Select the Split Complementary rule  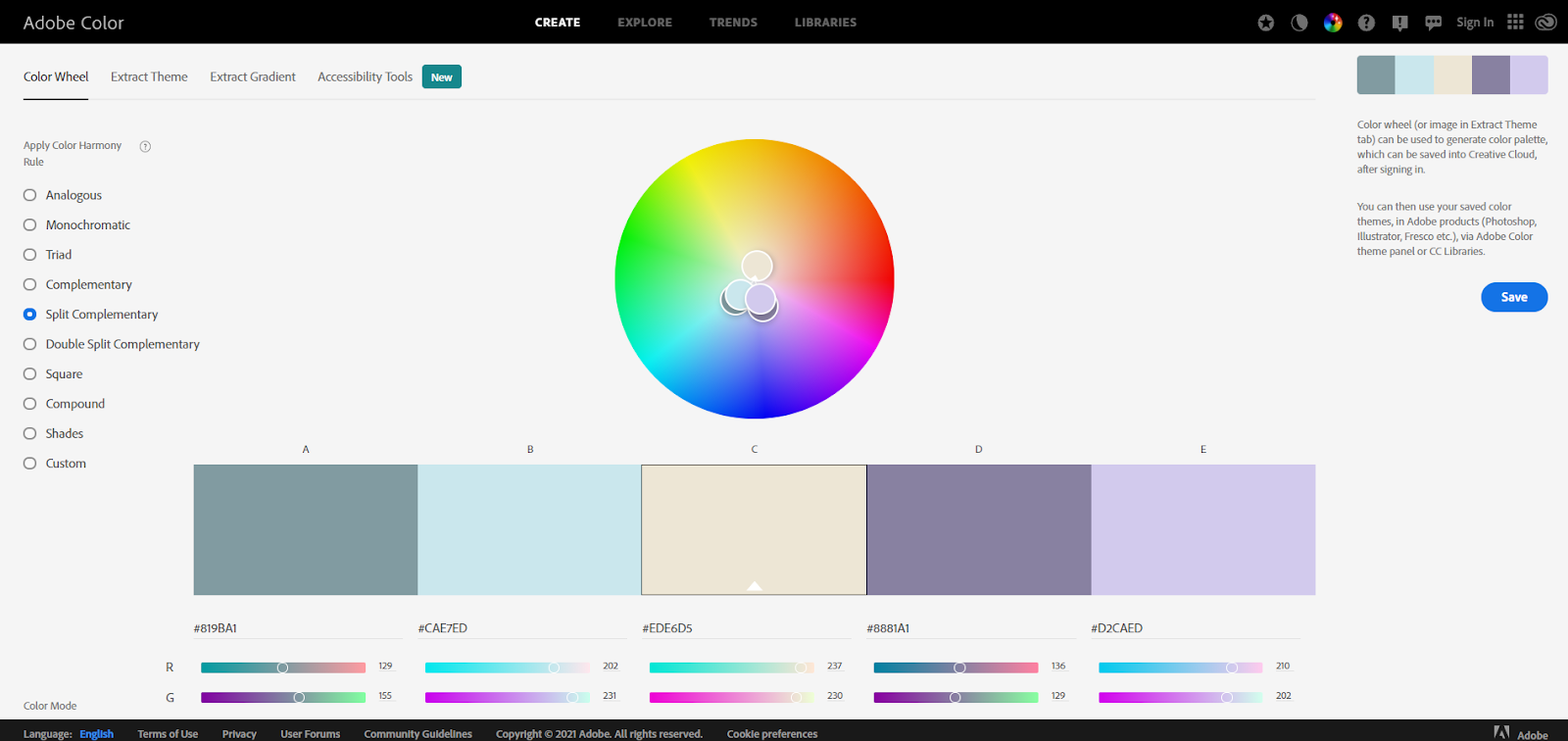click(90, 314)
